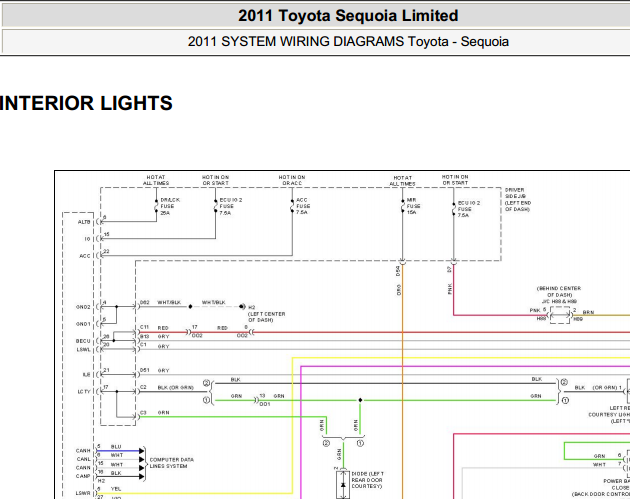
Task: Click the "ILE" terminal label
Action: [86, 375]
